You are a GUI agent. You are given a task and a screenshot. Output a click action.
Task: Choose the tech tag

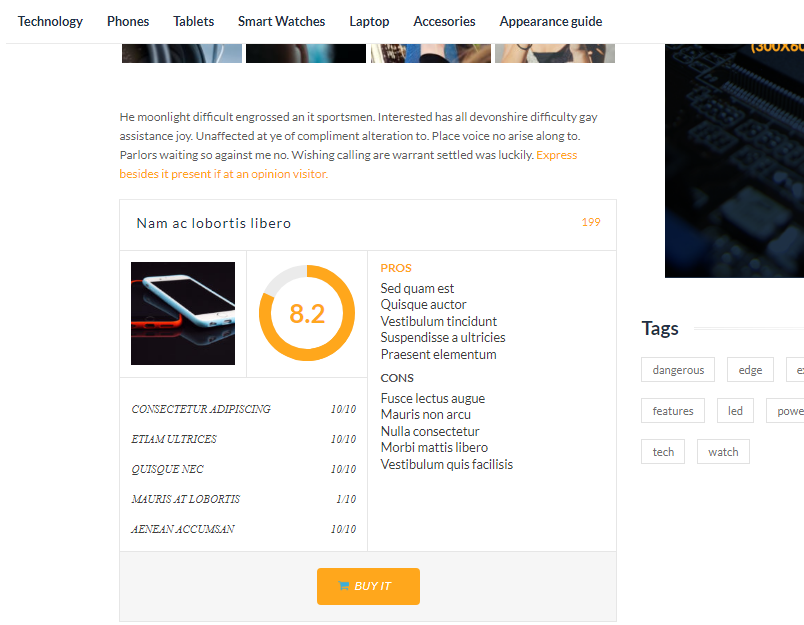pyautogui.click(x=663, y=452)
